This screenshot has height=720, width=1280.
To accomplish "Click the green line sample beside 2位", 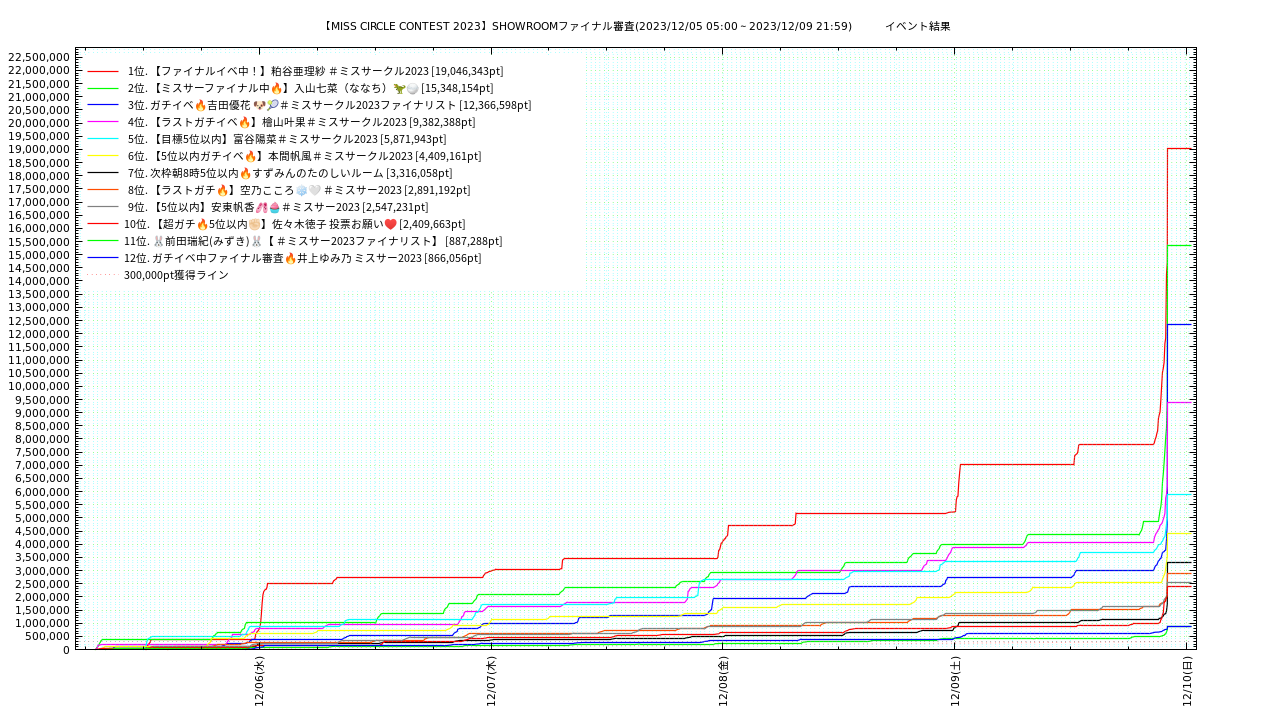I will 103,89.
